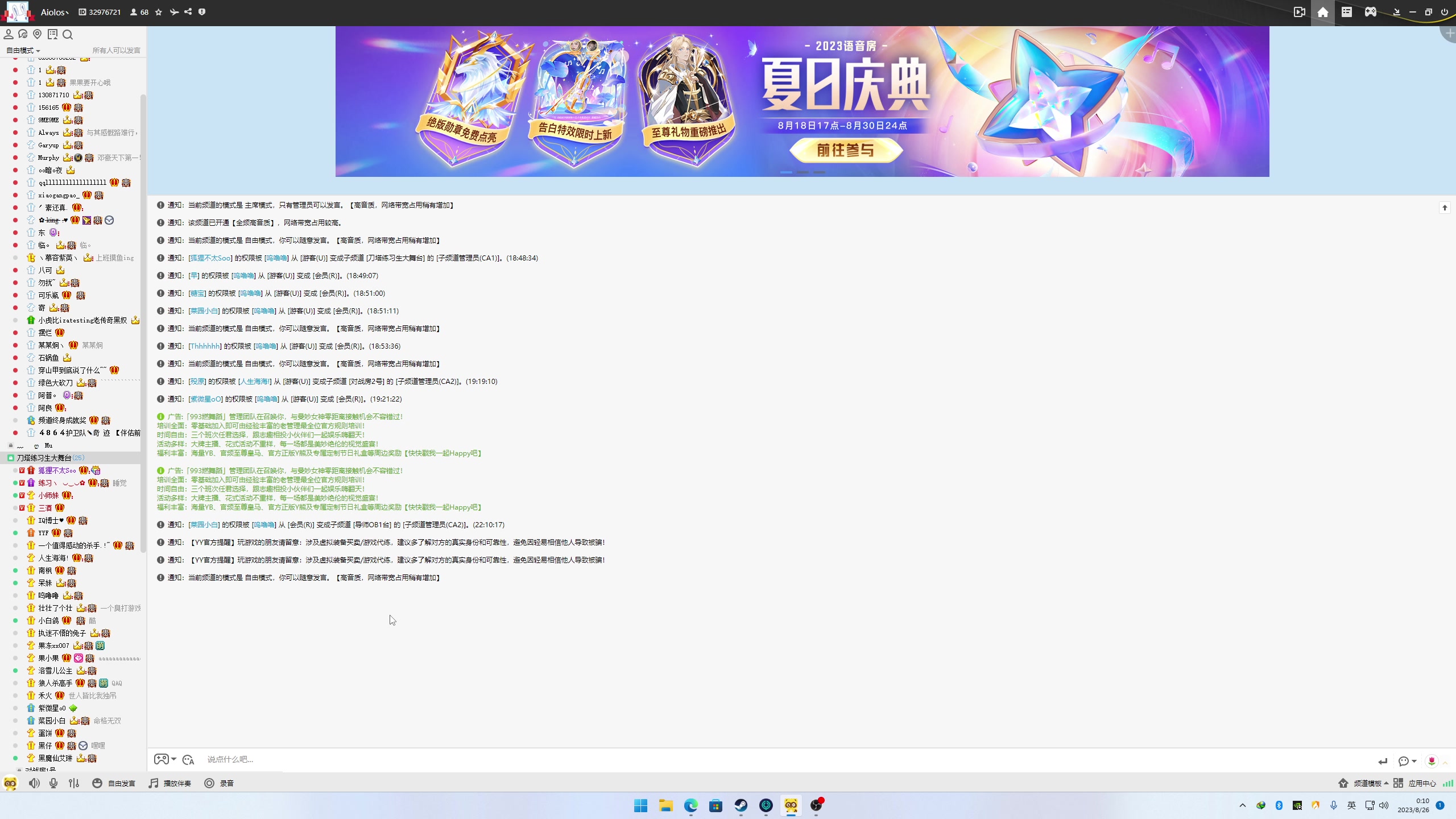Open the game controller icon in title bar

(x=1371, y=12)
